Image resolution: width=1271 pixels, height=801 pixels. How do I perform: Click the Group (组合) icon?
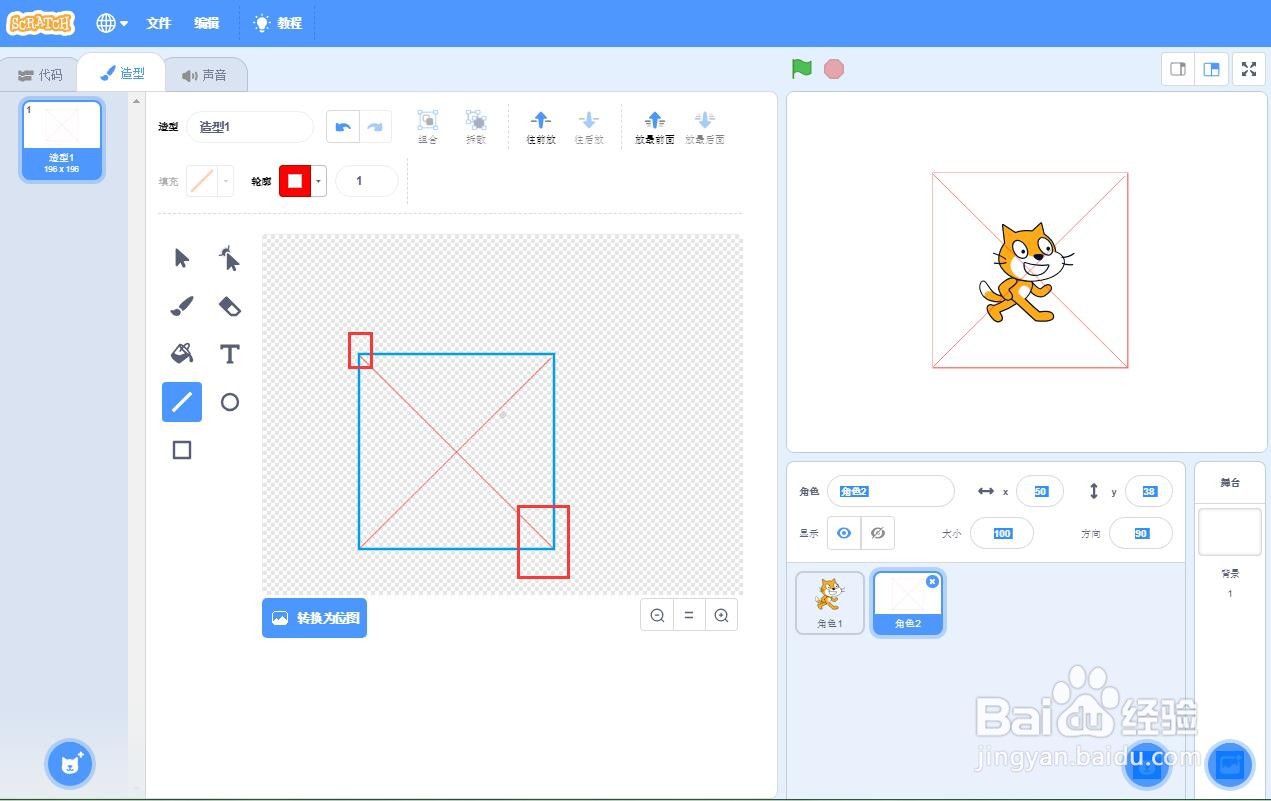427,127
